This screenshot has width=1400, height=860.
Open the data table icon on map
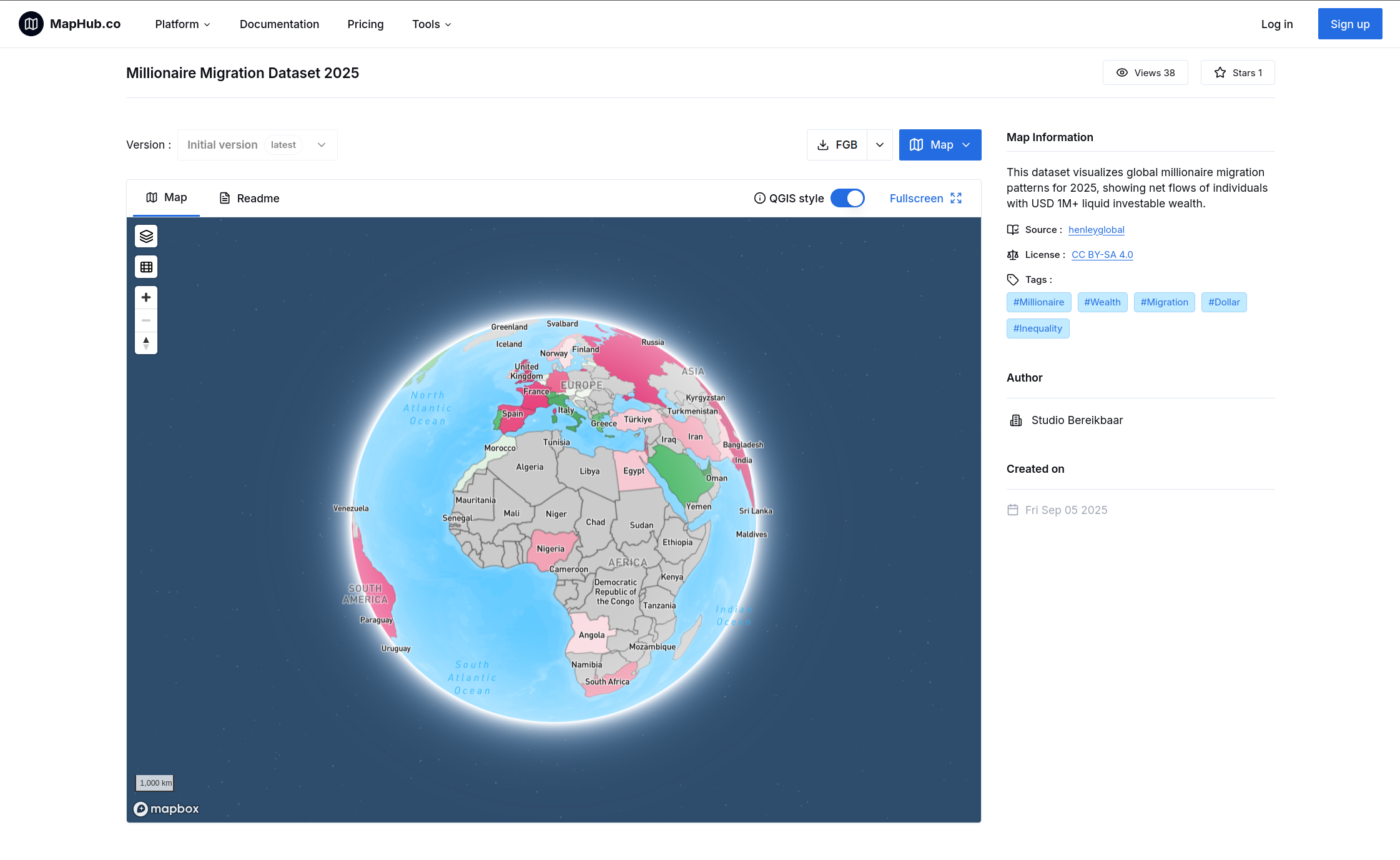pos(146,267)
